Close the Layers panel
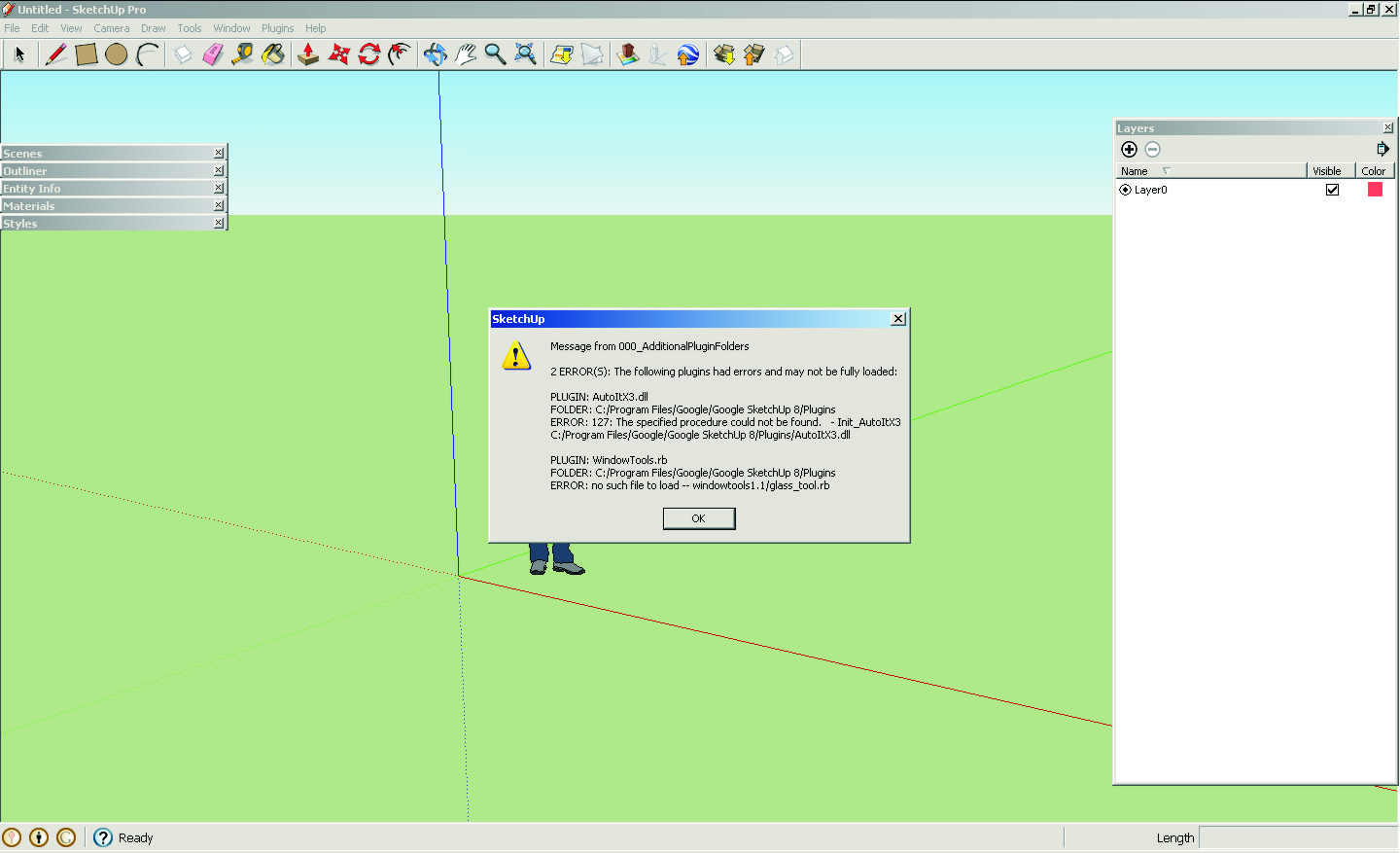This screenshot has width=1400, height=853. pyautogui.click(x=1388, y=128)
